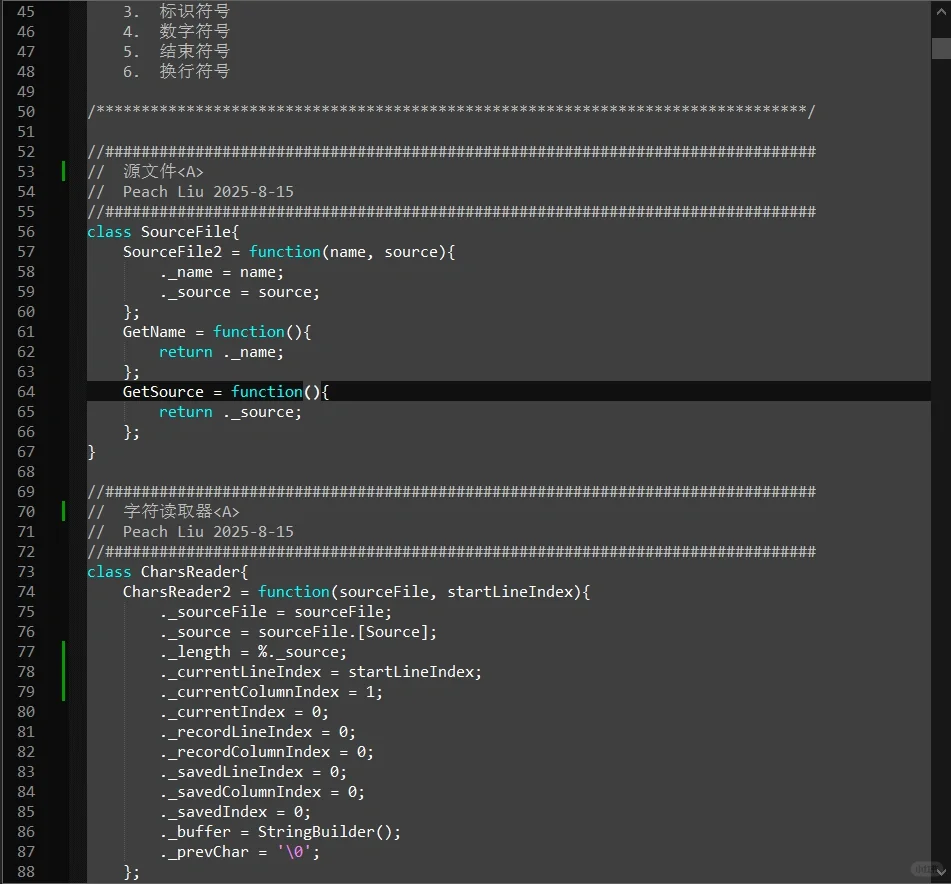This screenshot has height=884, width=951.
Task: Click '._savedLineIndex = 0;' statement
Action: point(253,772)
